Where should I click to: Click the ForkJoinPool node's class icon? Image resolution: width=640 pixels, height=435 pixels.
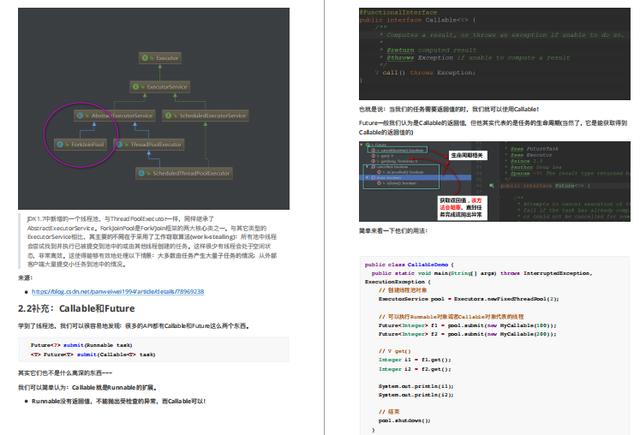point(60,144)
